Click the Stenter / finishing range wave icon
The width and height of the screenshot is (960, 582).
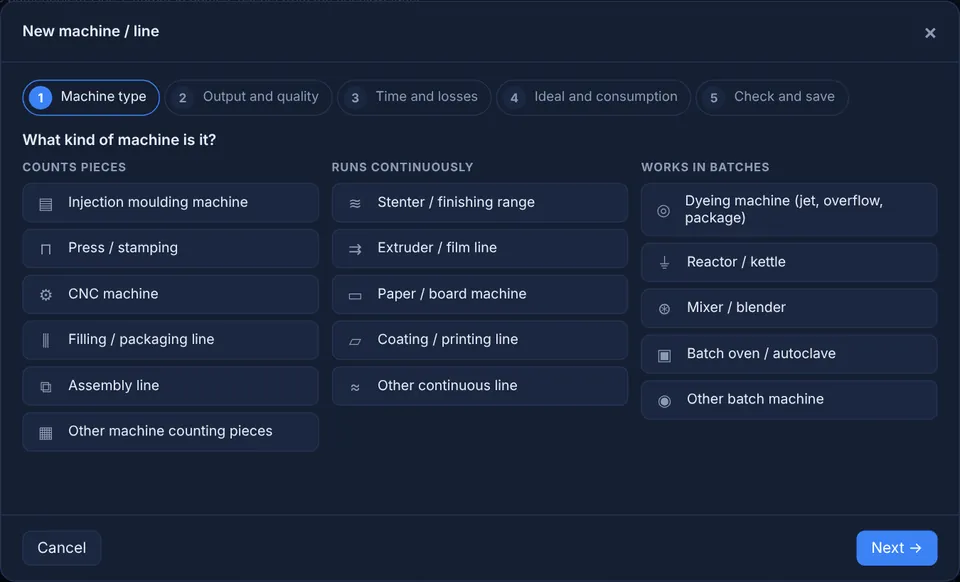pos(354,203)
